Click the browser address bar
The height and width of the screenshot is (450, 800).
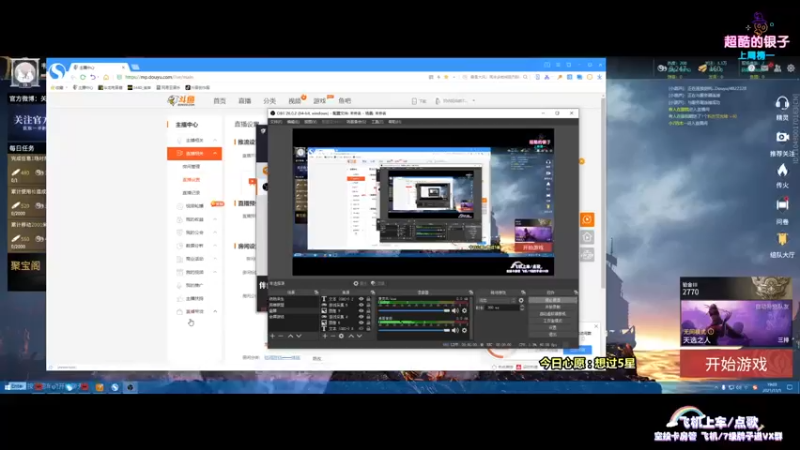(x=270, y=77)
